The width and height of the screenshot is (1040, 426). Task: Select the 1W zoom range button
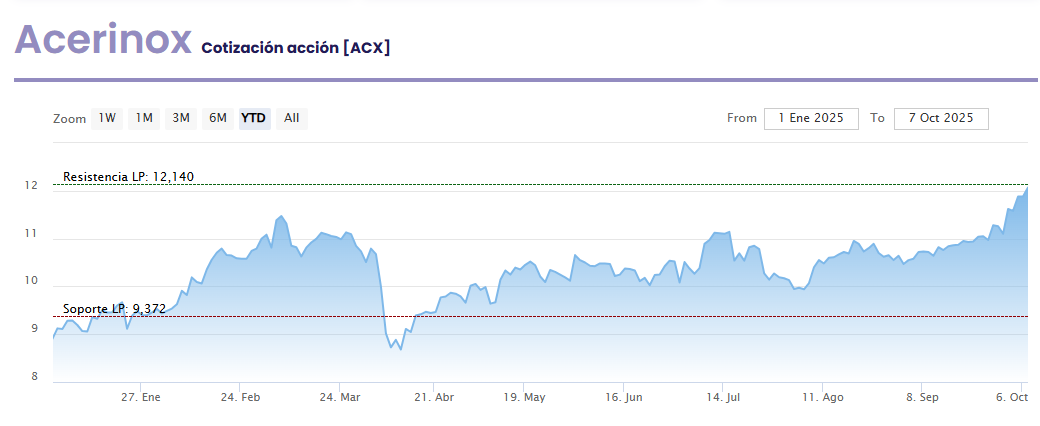(107, 118)
